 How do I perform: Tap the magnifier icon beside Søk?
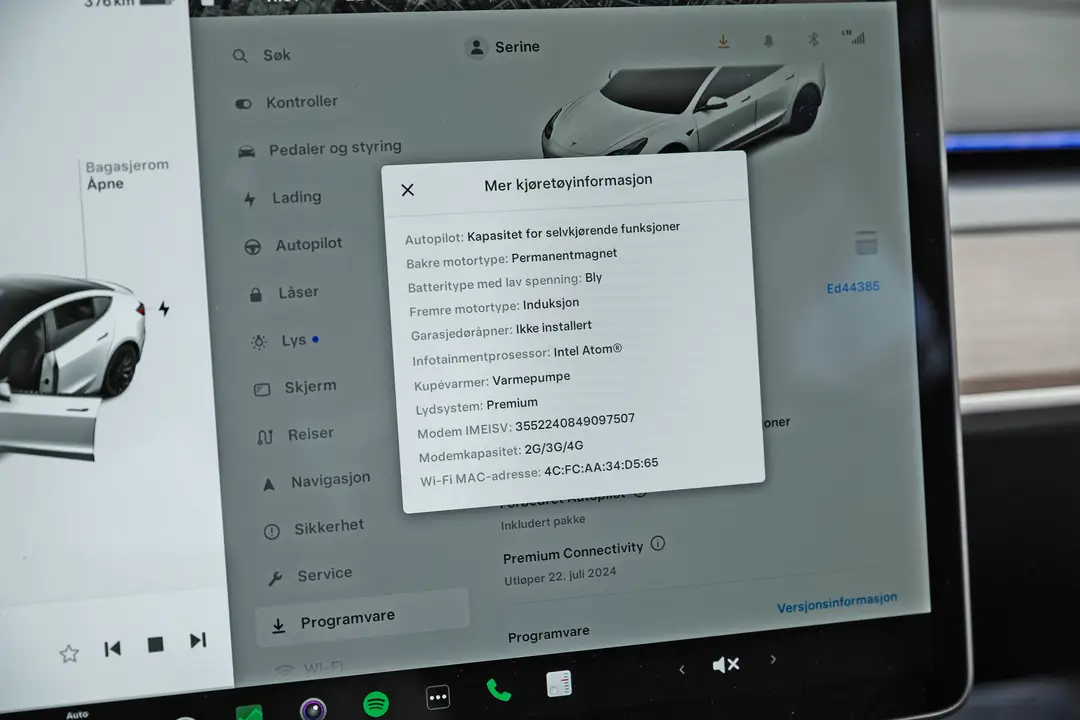(240, 56)
